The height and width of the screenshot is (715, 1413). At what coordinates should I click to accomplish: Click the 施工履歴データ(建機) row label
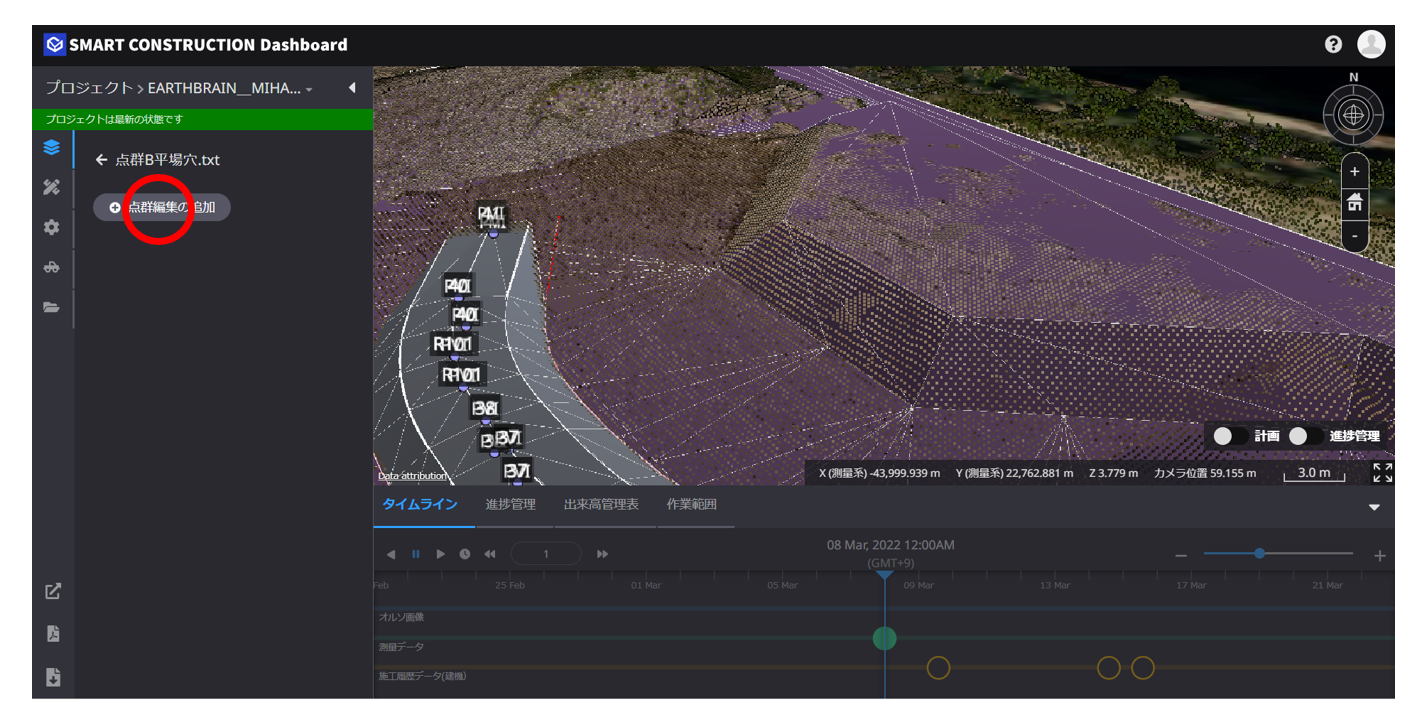[x=422, y=676]
